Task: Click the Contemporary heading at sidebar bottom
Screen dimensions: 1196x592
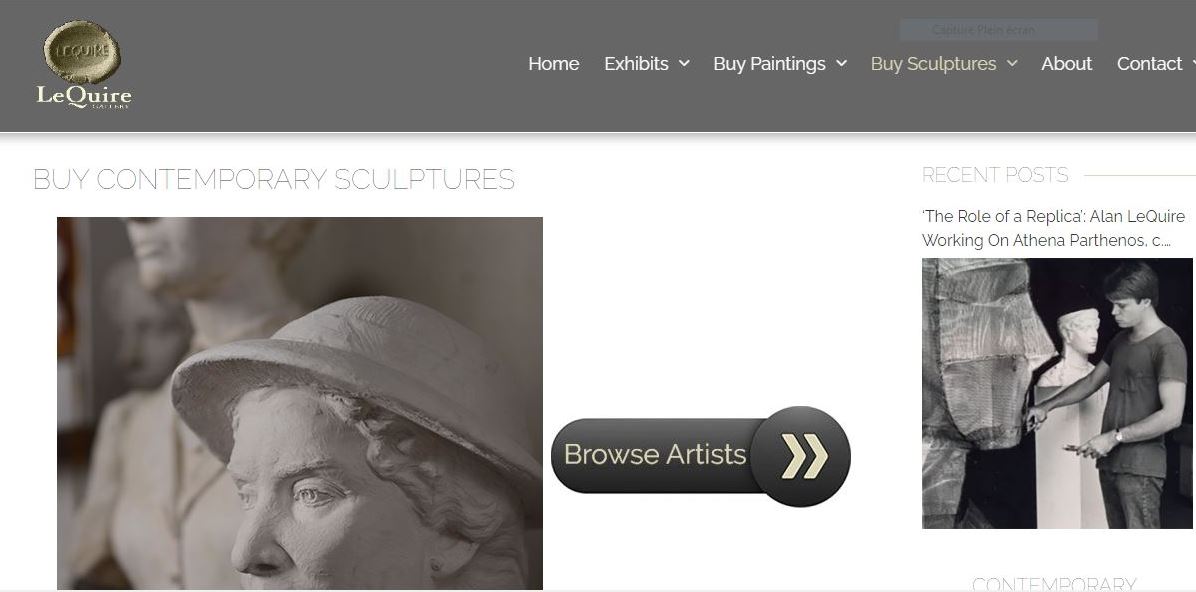Action: tap(1054, 584)
